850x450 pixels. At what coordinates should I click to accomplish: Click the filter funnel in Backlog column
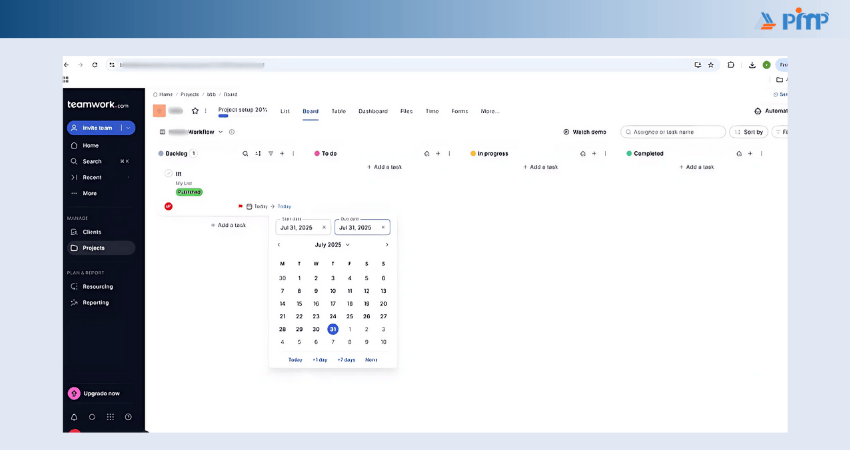[x=271, y=153]
